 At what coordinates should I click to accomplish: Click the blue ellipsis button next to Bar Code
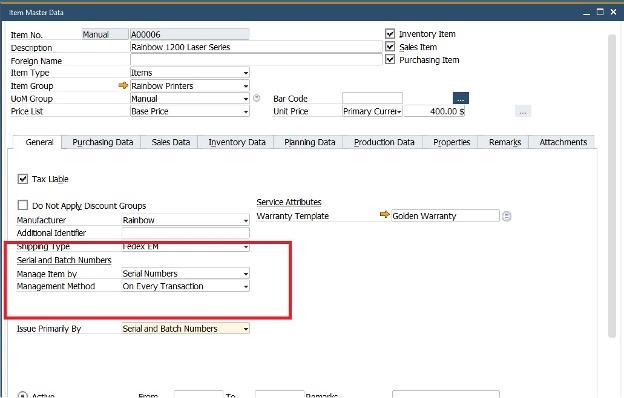coord(461,98)
